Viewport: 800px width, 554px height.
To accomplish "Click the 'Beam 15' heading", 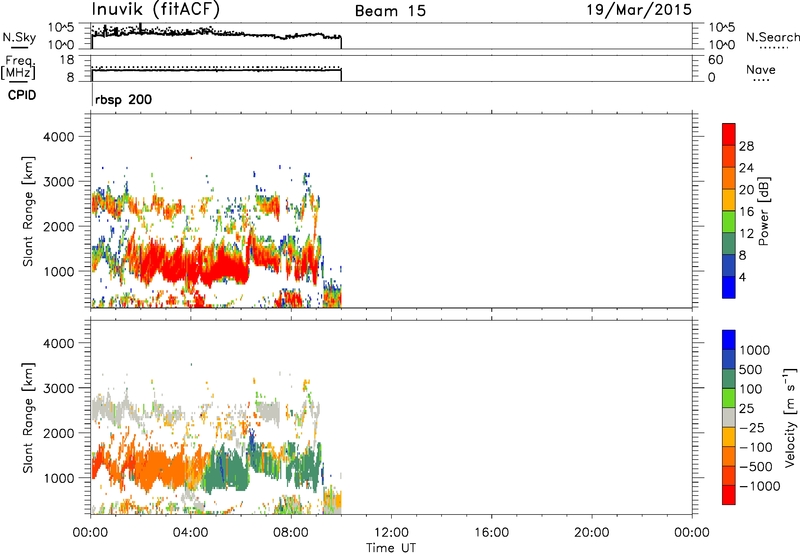I will pyautogui.click(x=390, y=11).
